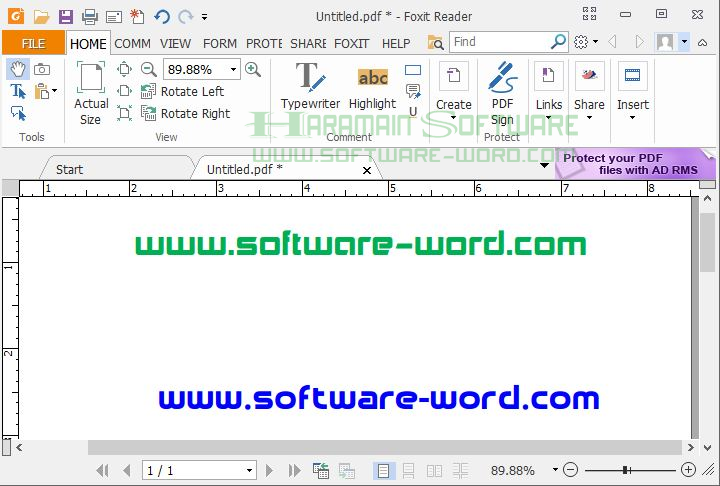The width and height of the screenshot is (720, 486).
Task: Switch to the HOME ribbon tab
Action: coord(88,44)
